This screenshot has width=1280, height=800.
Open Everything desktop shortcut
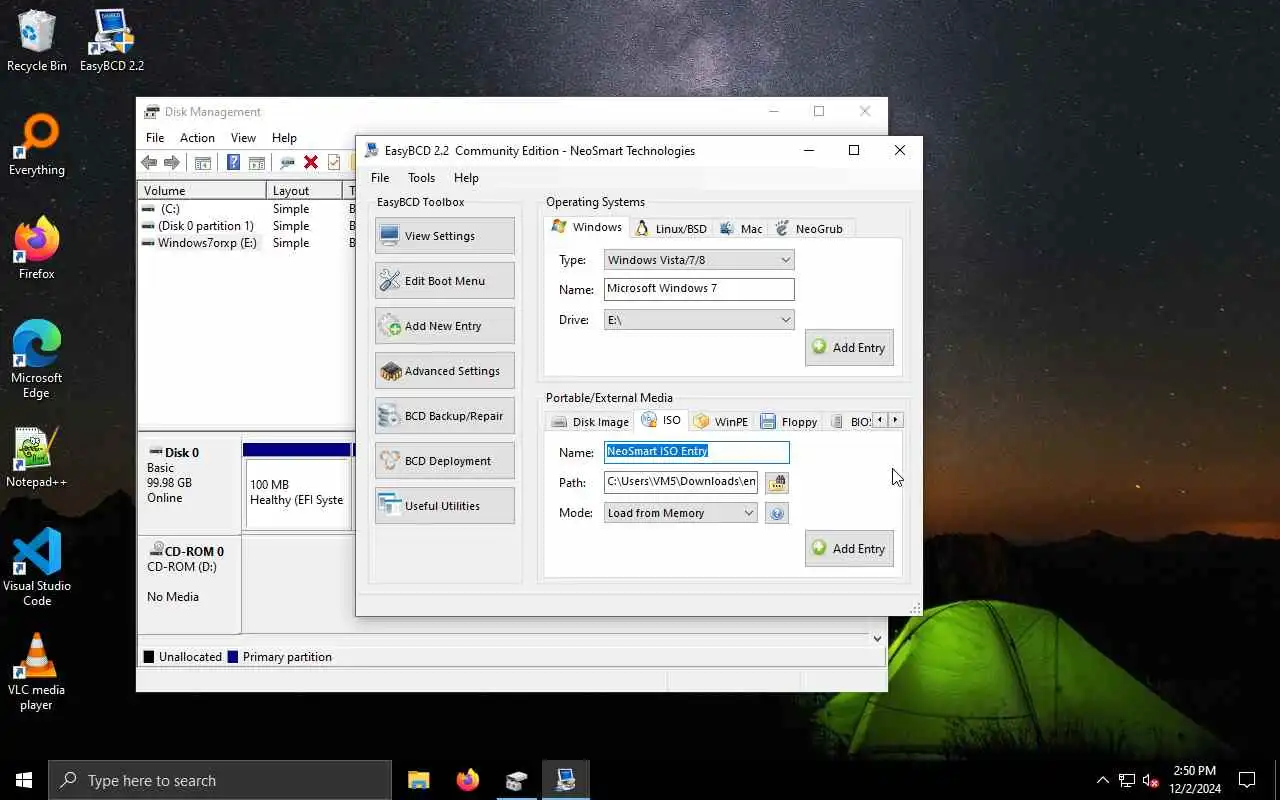[x=37, y=145]
